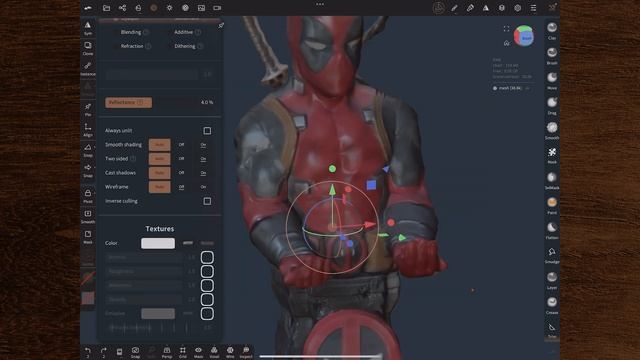640x360 pixels.
Task: Pin the material panel open
Action: (x=221, y=26)
